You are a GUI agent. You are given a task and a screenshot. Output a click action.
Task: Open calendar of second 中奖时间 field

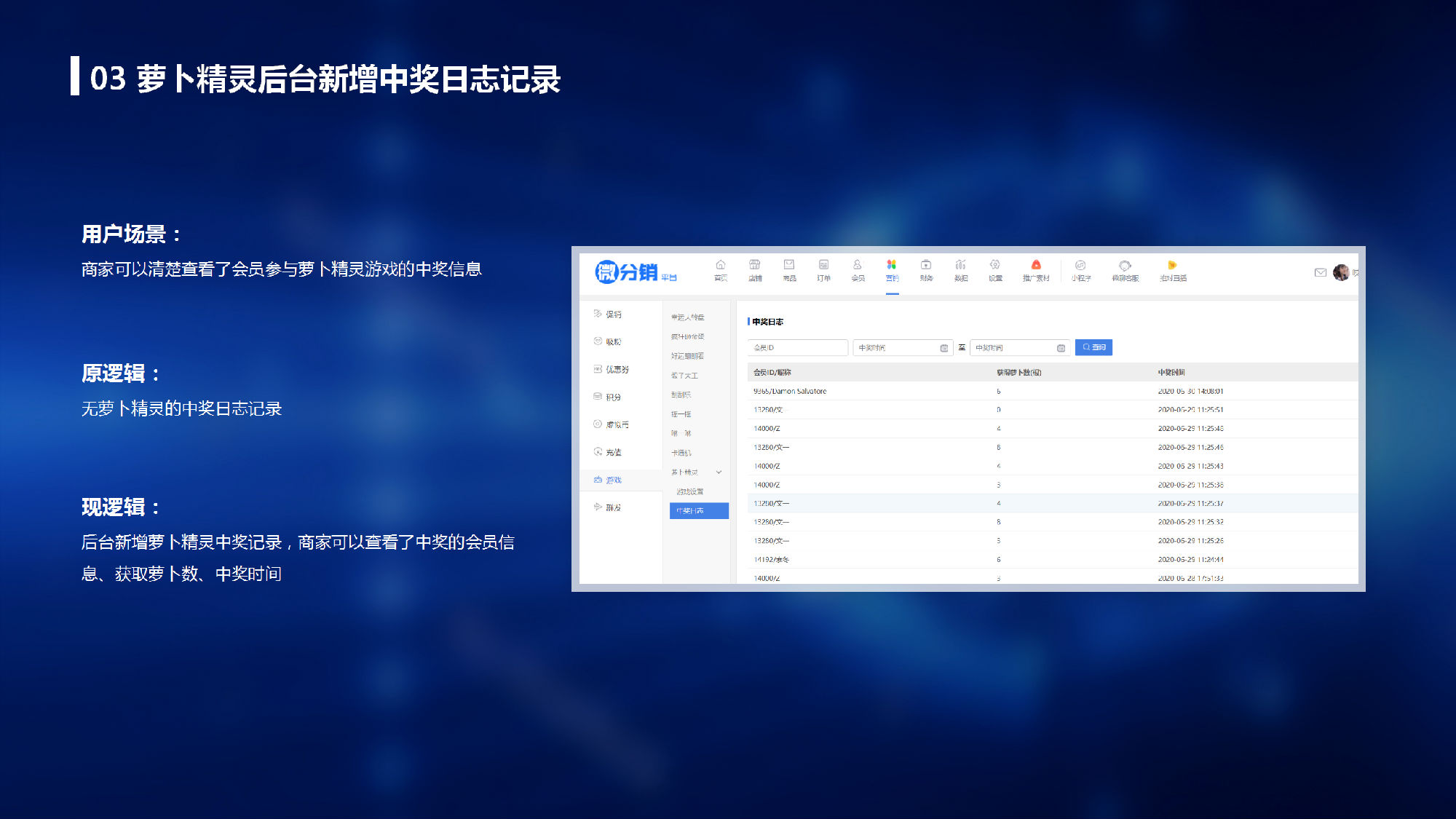[x=1061, y=348]
